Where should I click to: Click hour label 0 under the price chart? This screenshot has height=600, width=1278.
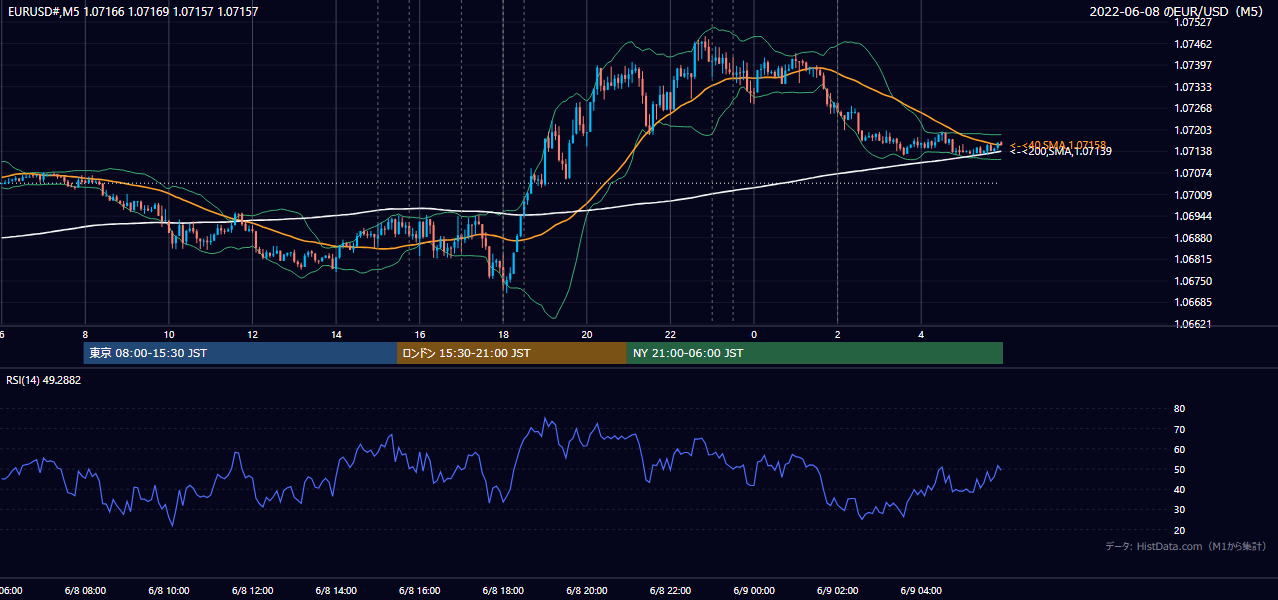[x=754, y=335]
